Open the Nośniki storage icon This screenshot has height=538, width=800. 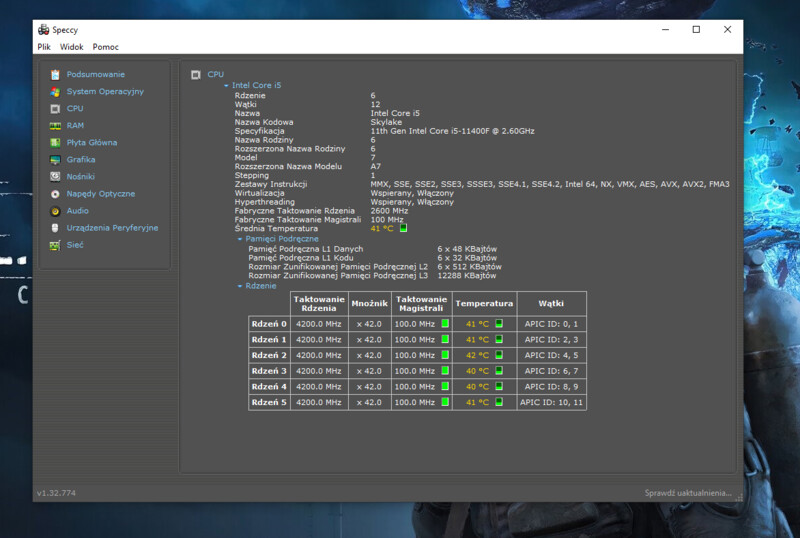56,177
